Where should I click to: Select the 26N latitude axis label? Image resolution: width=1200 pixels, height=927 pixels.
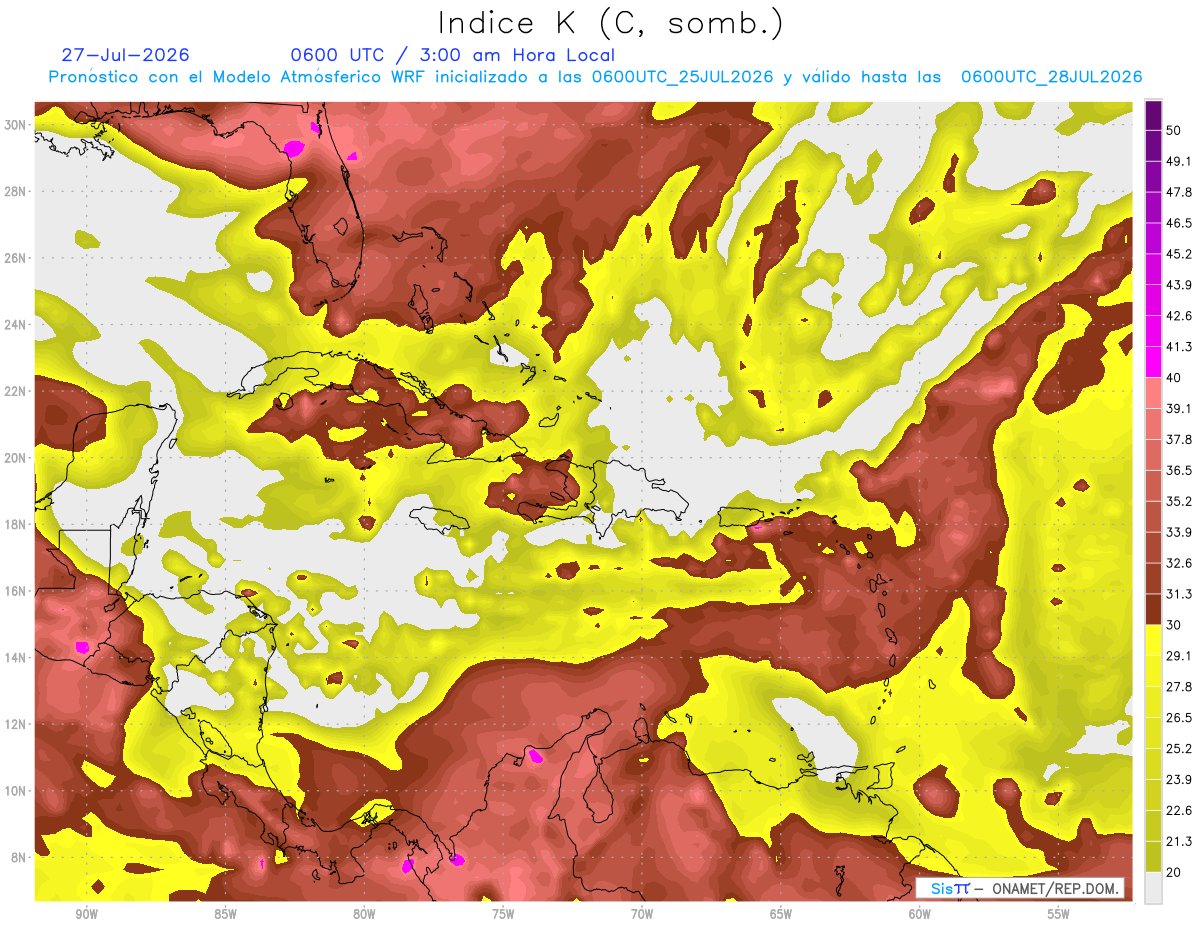pos(16,257)
